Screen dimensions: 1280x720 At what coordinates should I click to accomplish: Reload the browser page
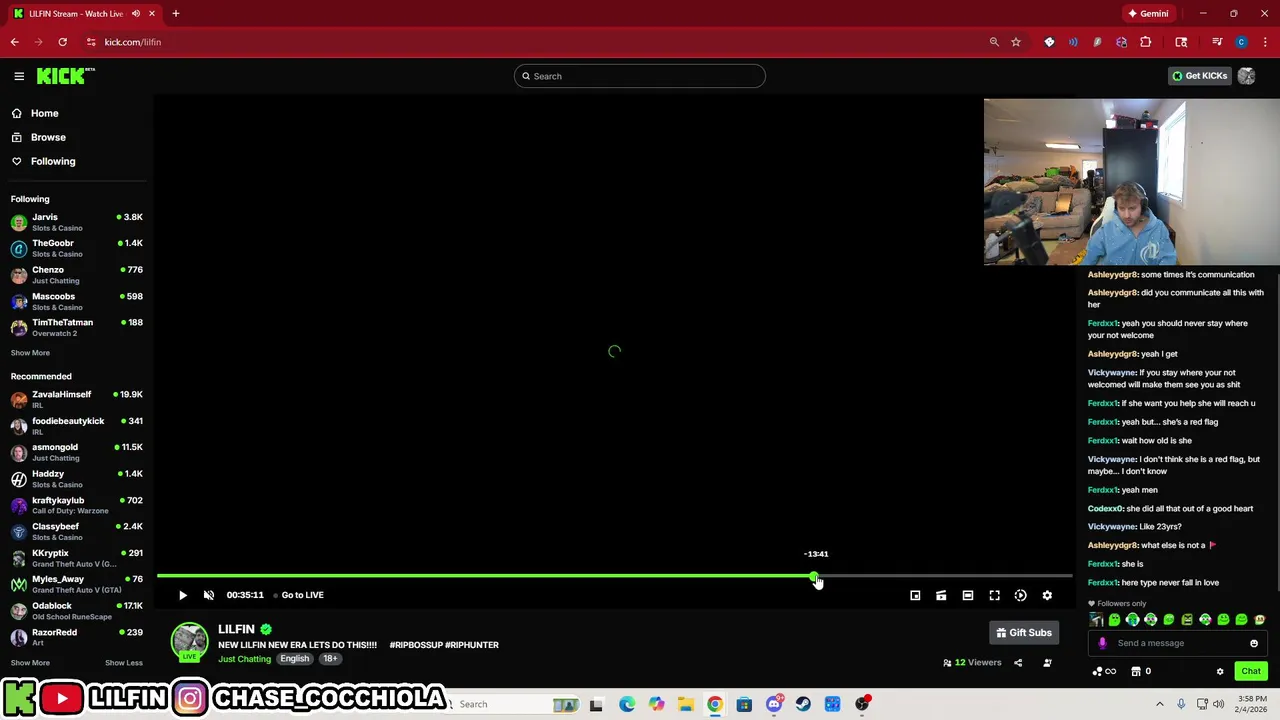tap(62, 42)
